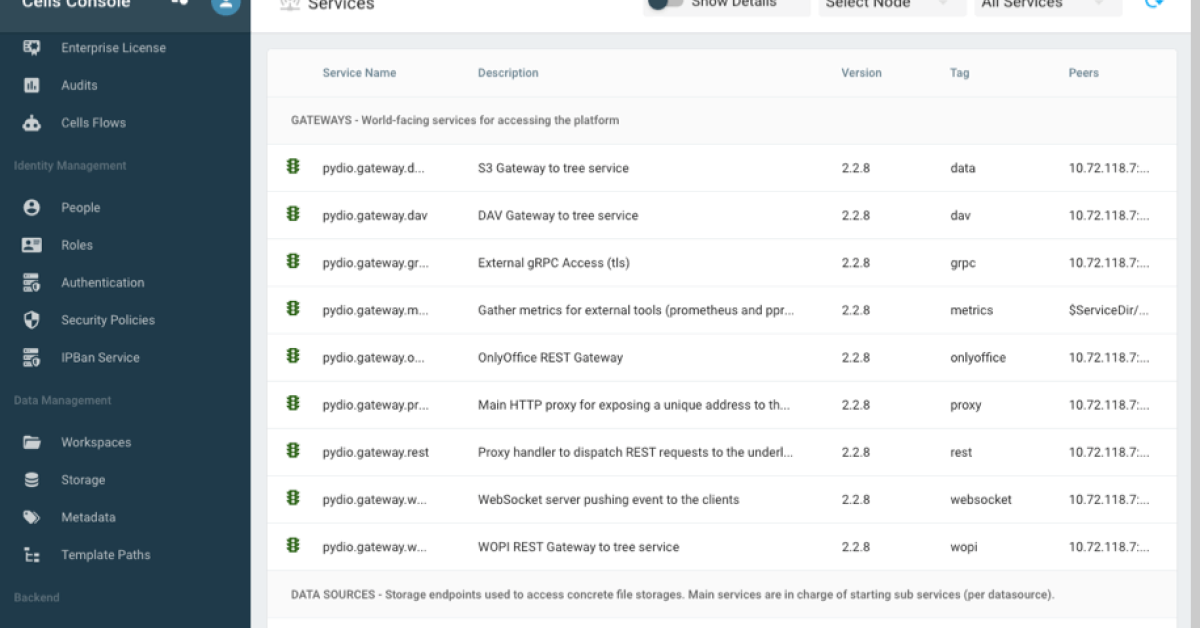Click status icon of Main HTTP proxy row
The width and height of the screenshot is (1200, 628).
click(x=293, y=404)
